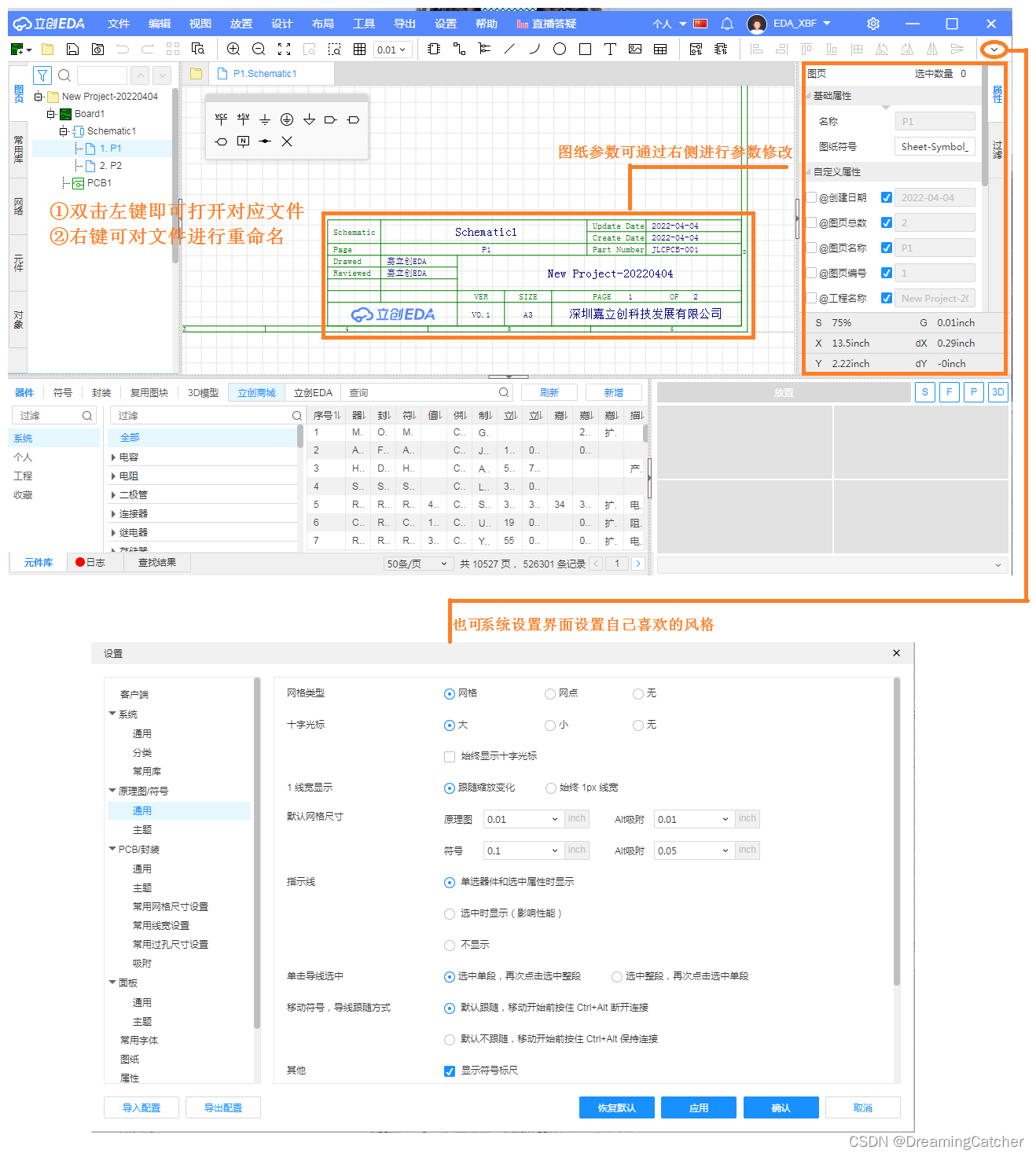The height and width of the screenshot is (1157, 1036).
Task: Place the signal ground symbol
Action: (x=265, y=119)
